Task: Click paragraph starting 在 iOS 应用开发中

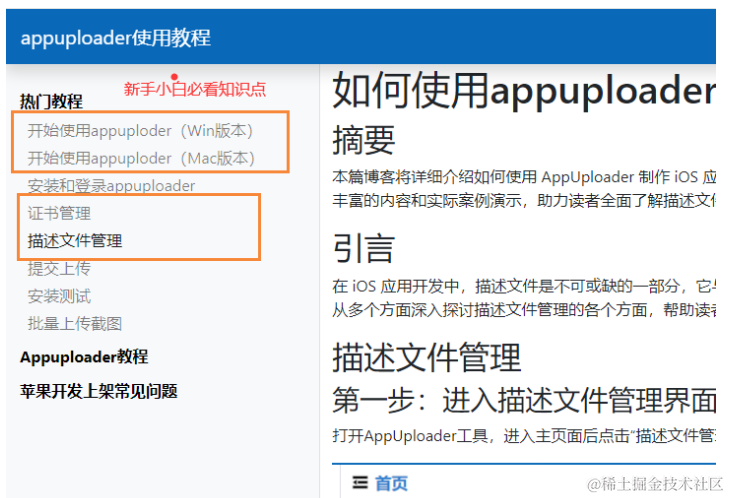Action: tap(524, 298)
